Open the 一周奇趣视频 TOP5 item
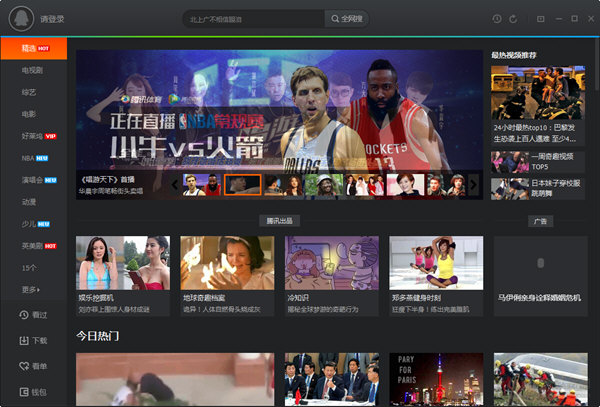Screen dimensions: 600x407 (x=538, y=162)
